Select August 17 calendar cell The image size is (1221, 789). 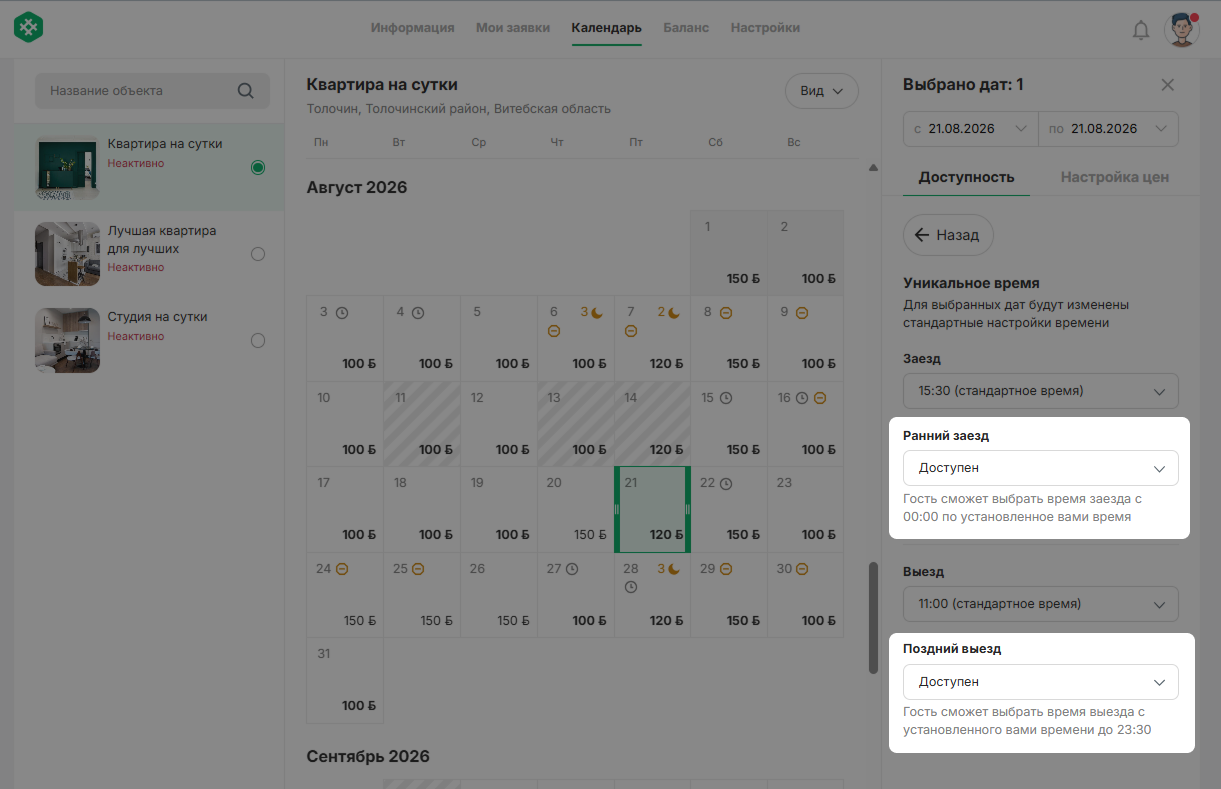[x=345, y=509]
